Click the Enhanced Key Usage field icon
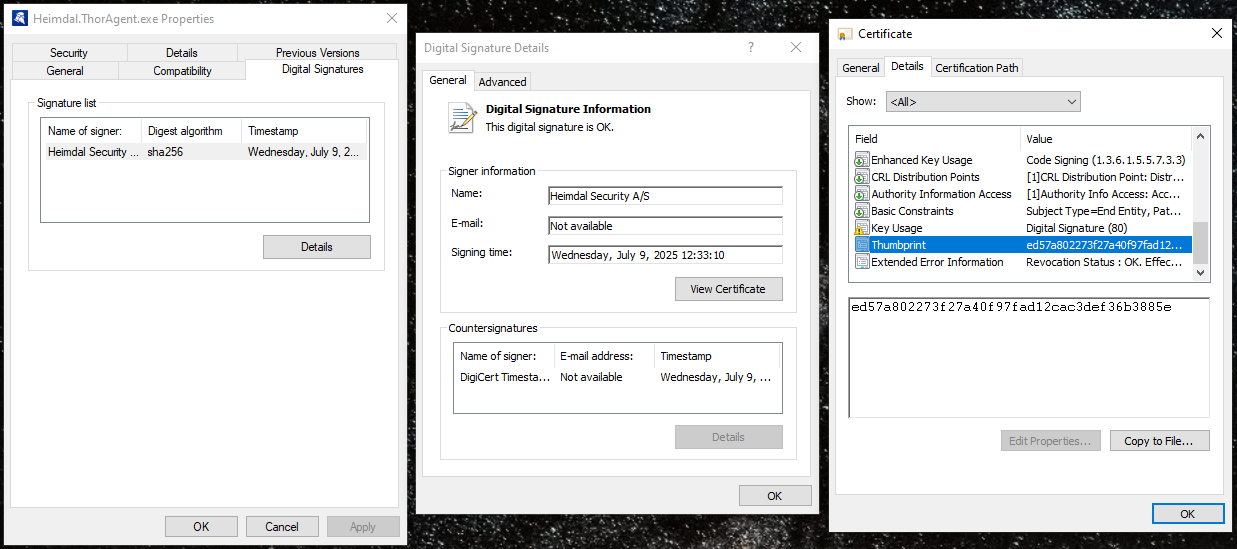This screenshot has height=549, width=1237. [862, 160]
